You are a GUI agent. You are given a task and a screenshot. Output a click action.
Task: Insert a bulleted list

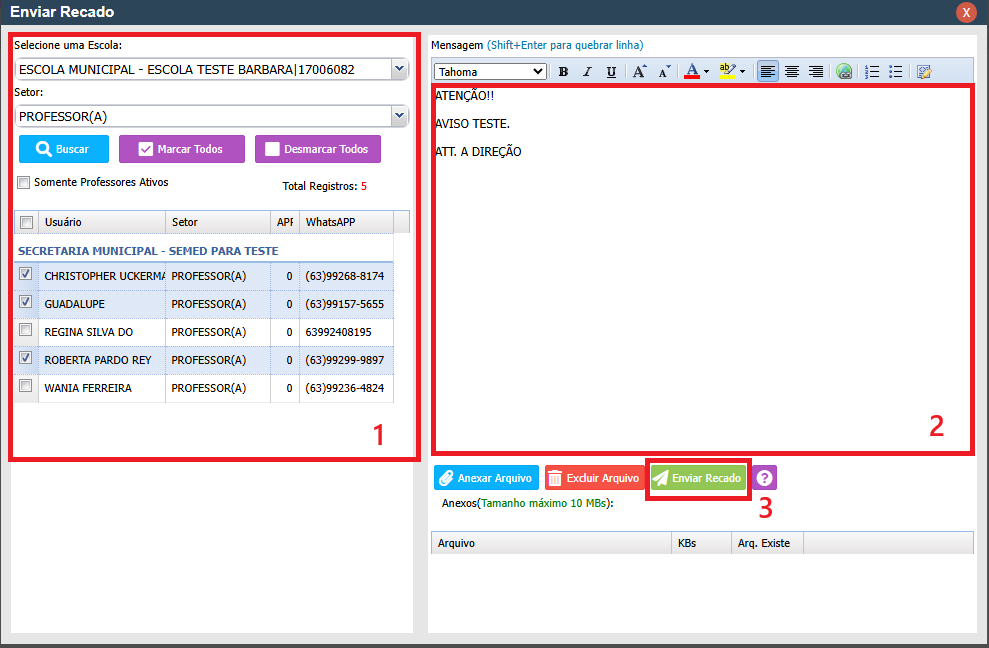pyautogui.click(x=896, y=71)
